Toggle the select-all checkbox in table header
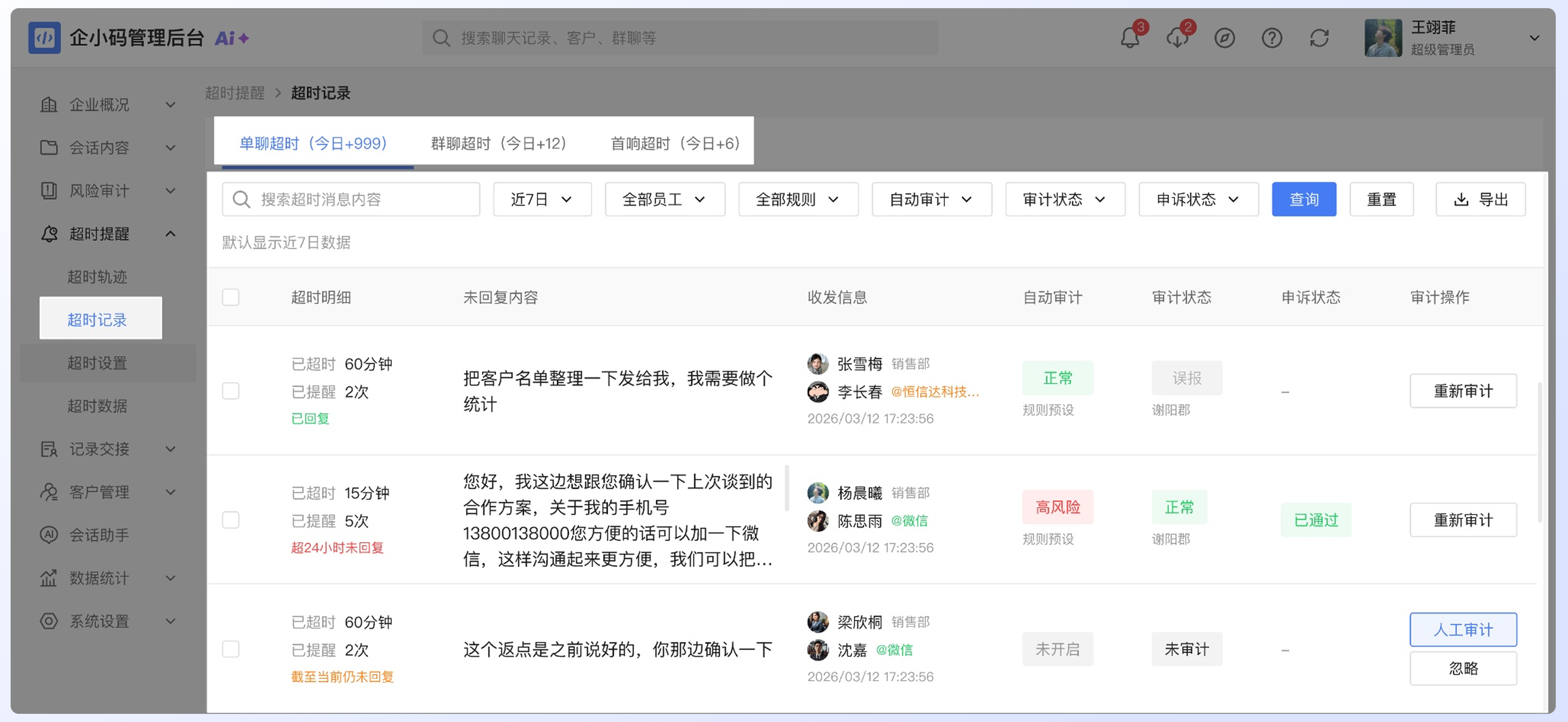This screenshot has width=1568, height=722. coord(231,297)
